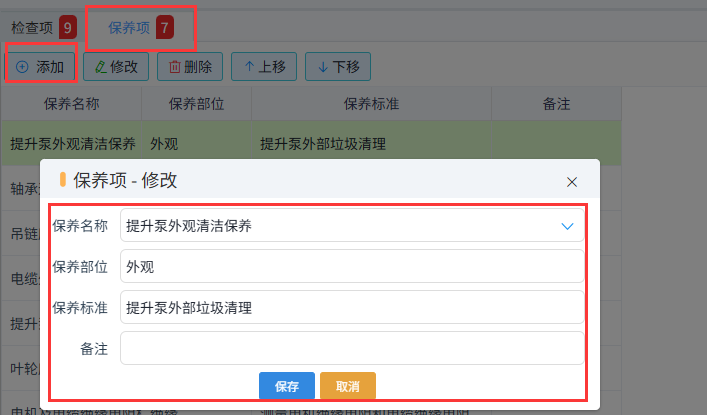Click the red 7 badge on 保养项
Viewport: 707px width, 415px height.
click(x=165, y=28)
